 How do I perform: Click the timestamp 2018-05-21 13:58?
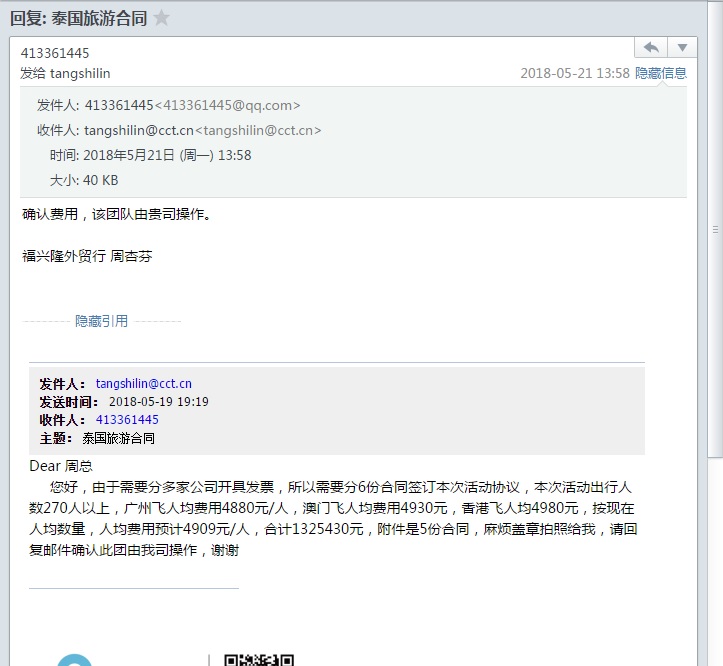coord(575,73)
